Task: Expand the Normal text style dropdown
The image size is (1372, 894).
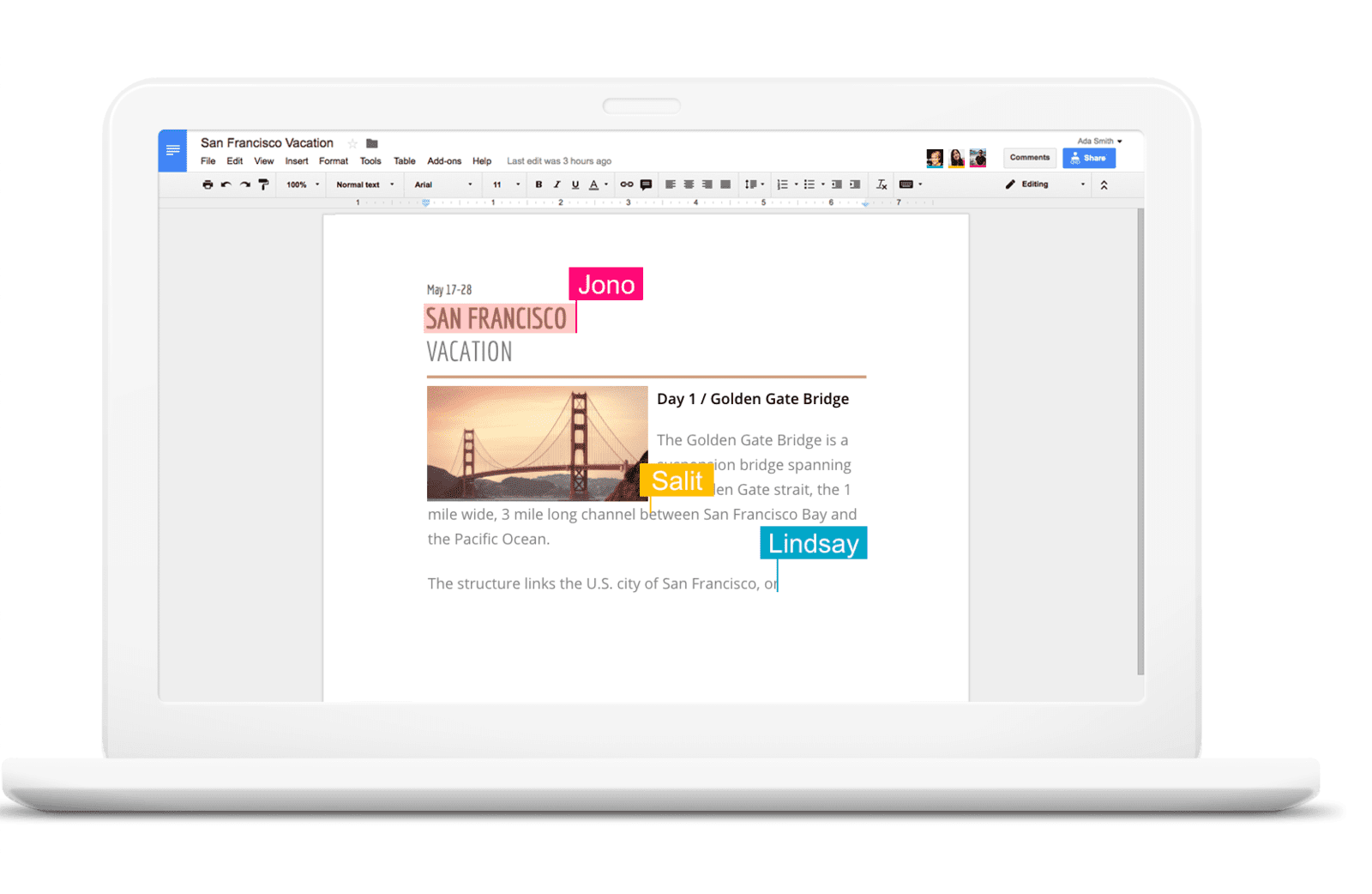Action: coord(365,184)
